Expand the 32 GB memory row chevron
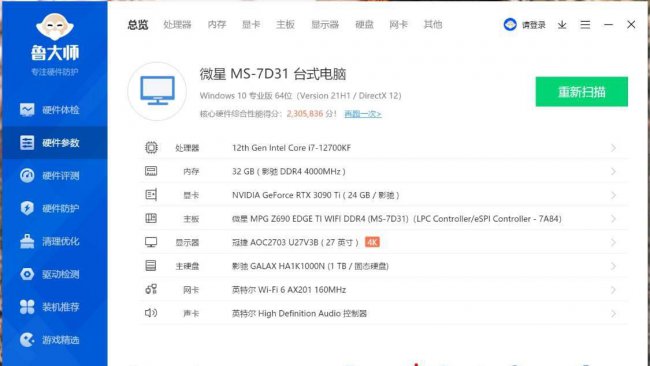 (x=614, y=172)
